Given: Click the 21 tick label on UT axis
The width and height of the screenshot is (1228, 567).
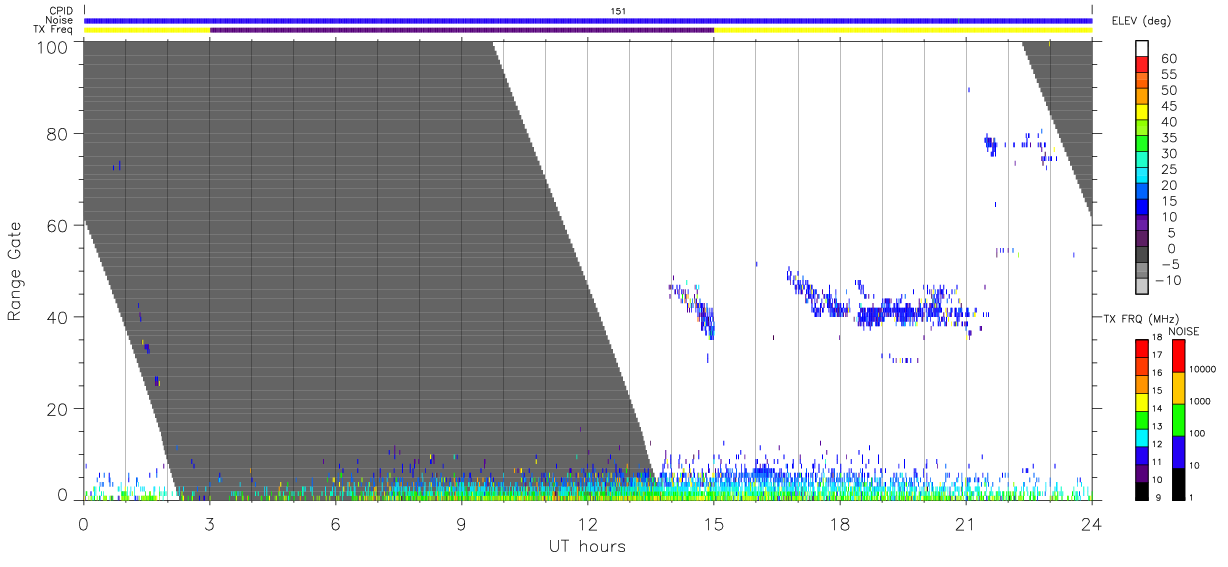Looking at the screenshot, I should [966, 524].
